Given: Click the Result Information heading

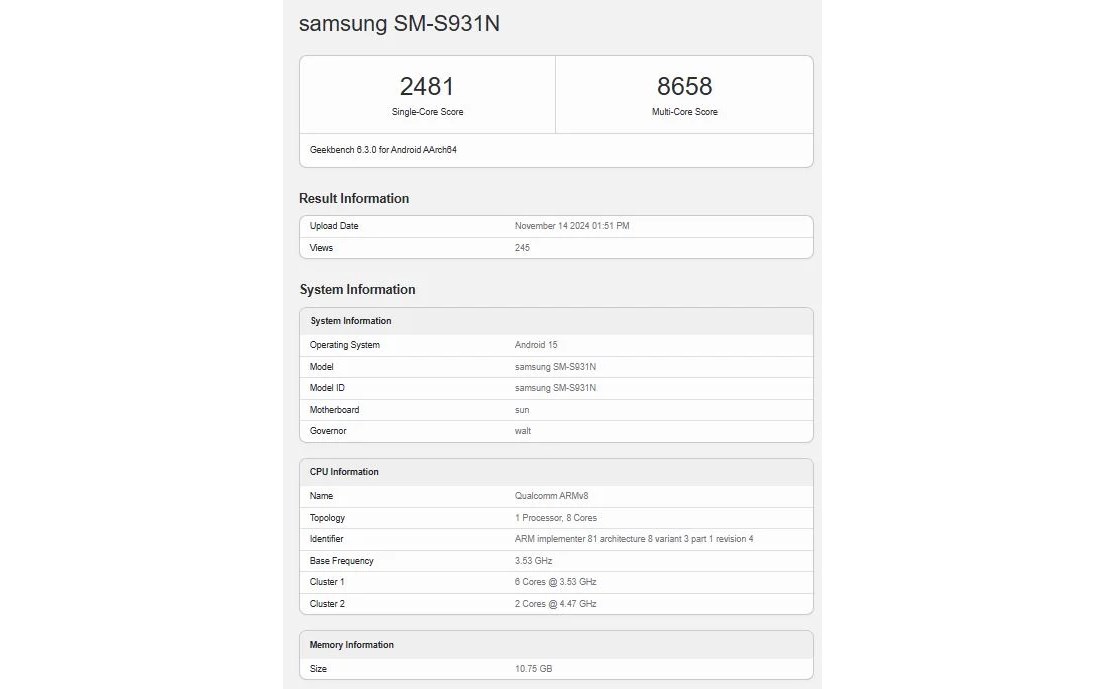Looking at the screenshot, I should point(353,198).
